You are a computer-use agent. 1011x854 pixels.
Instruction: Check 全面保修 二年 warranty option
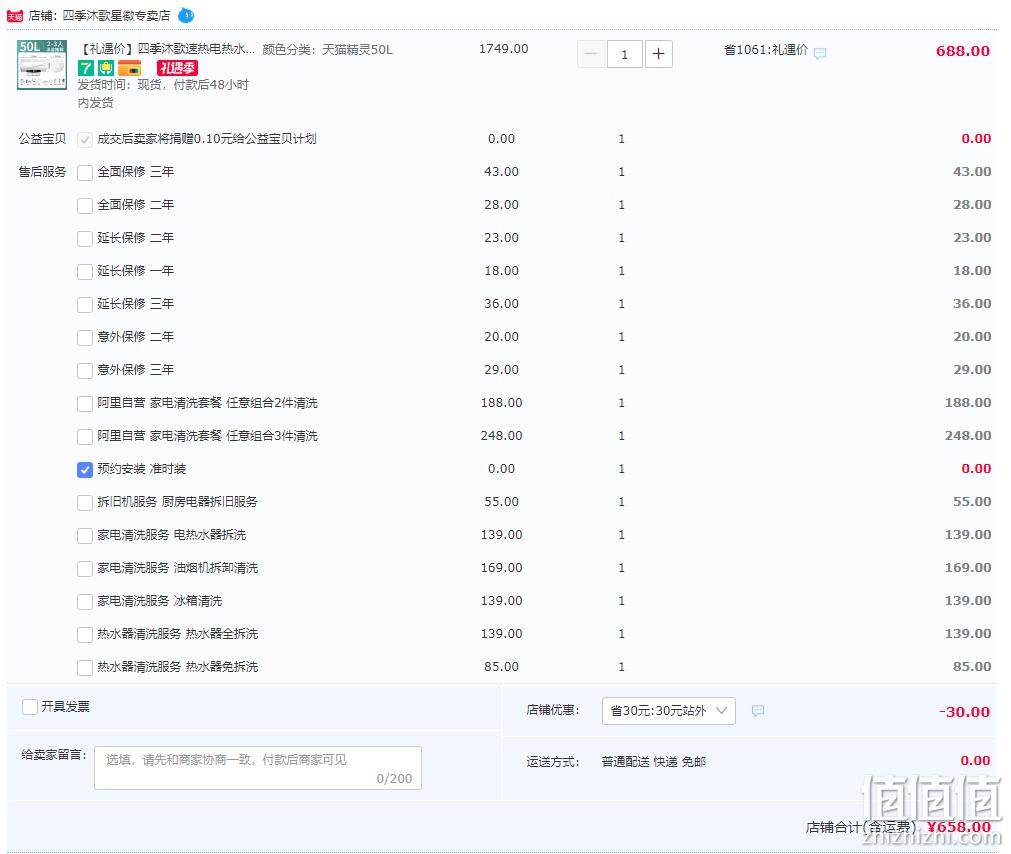click(x=84, y=206)
